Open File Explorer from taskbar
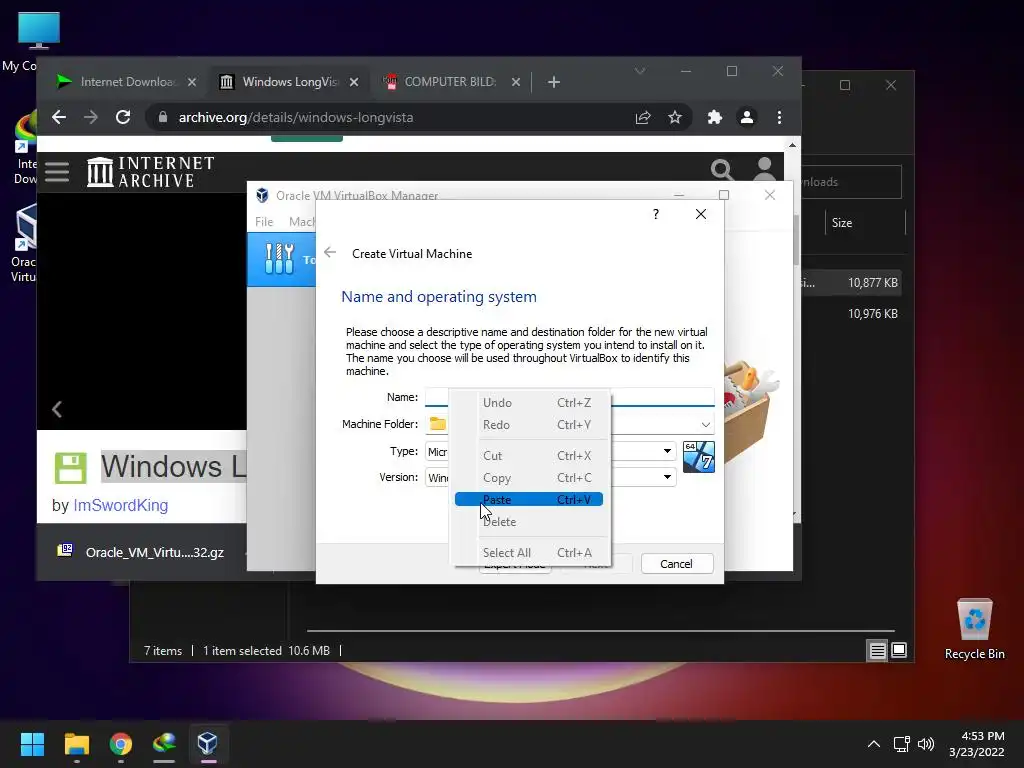Image resolution: width=1024 pixels, height=768 pixels. click(x=76, y=744)
